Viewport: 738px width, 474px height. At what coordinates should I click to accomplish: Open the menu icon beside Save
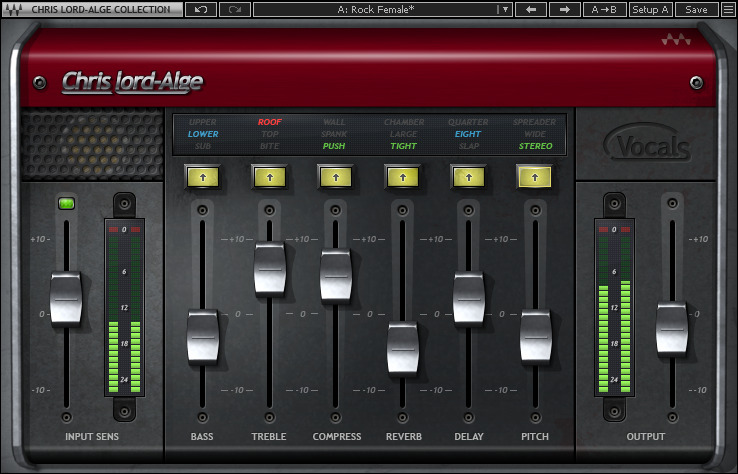[x=729, y=9]
